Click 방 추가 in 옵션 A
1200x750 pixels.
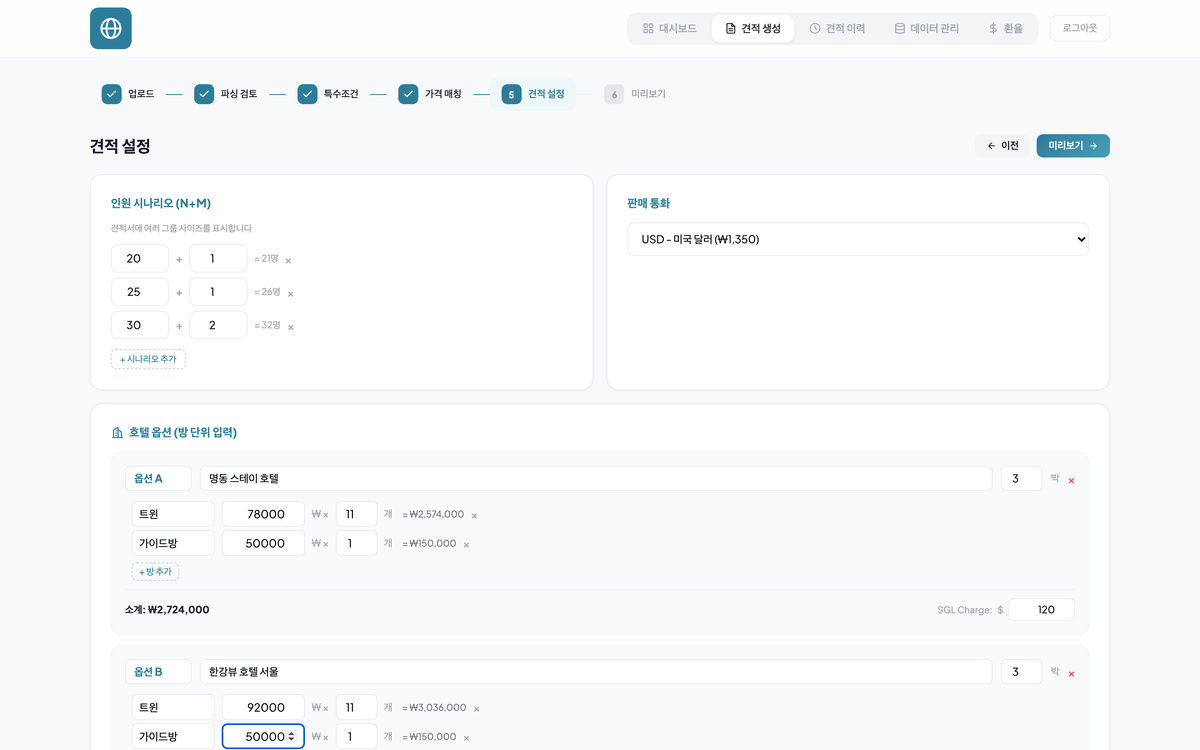155,572
